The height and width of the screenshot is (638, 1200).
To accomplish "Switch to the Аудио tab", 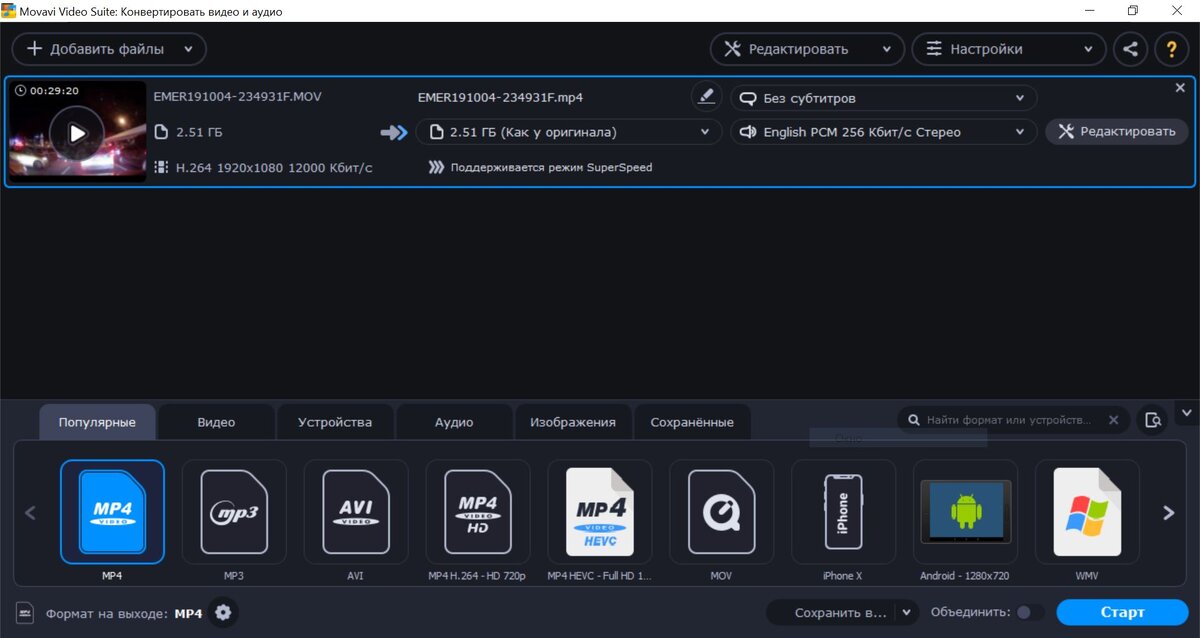I will pyautogui.click(x=454, y=422).
